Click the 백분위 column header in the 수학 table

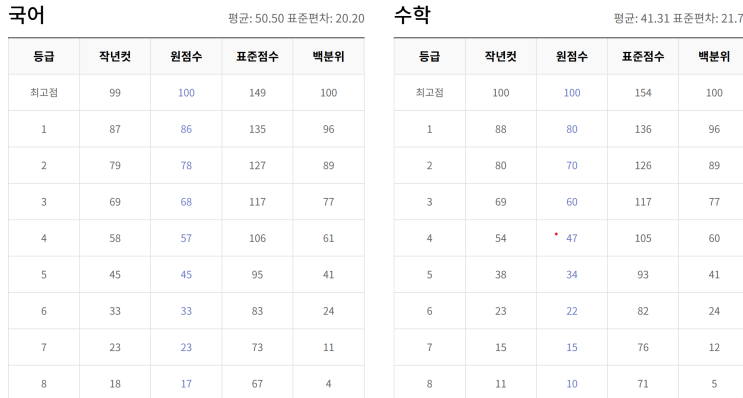(x=714, y=56)
